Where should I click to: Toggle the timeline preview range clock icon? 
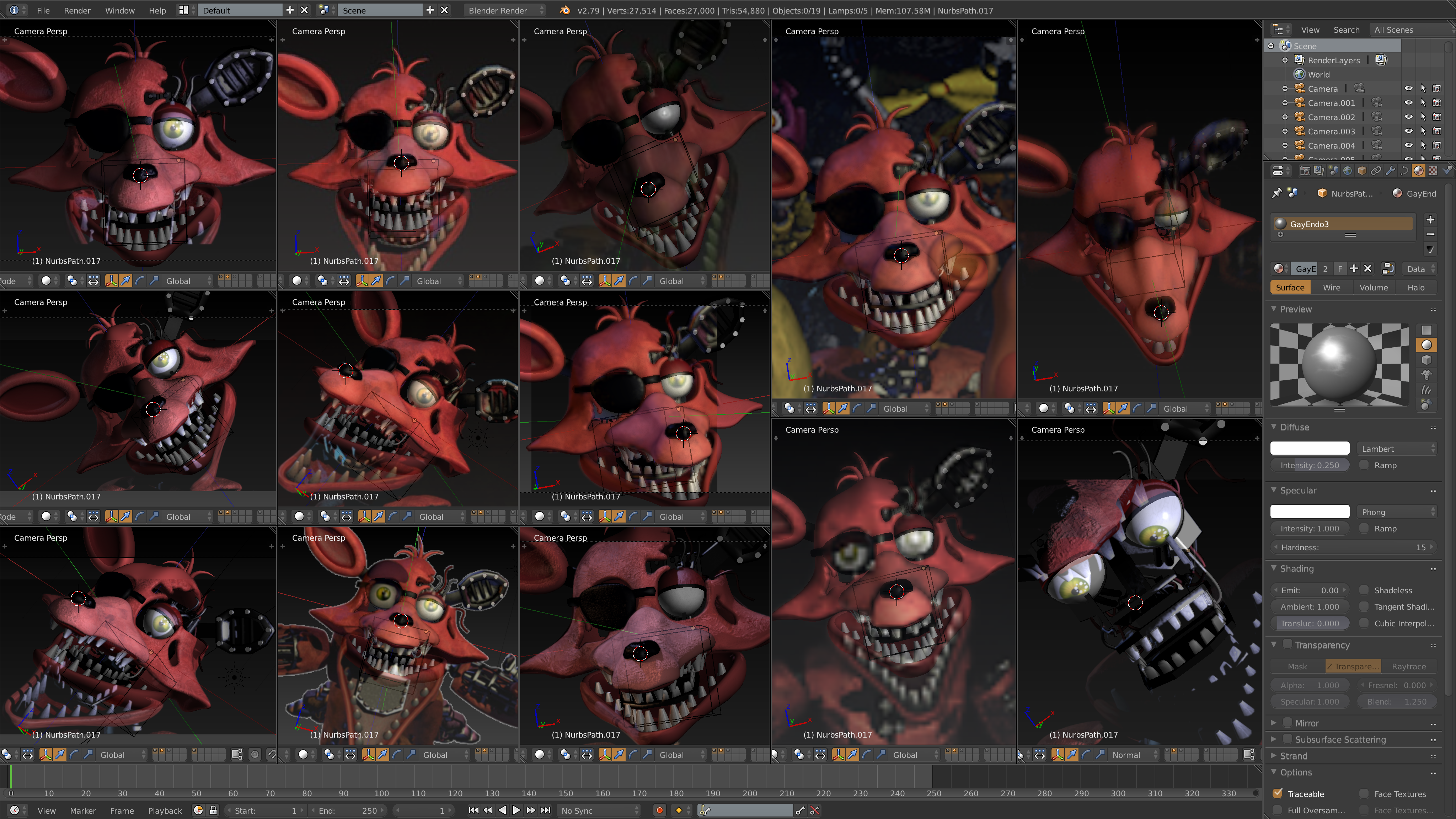coord(198,810)
